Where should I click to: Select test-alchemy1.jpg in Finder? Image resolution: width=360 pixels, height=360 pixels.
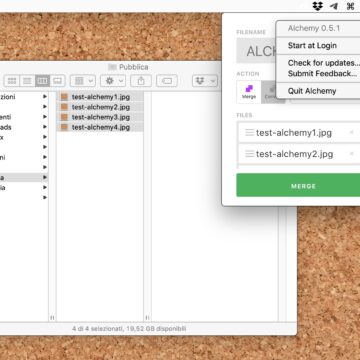point(100,97)
